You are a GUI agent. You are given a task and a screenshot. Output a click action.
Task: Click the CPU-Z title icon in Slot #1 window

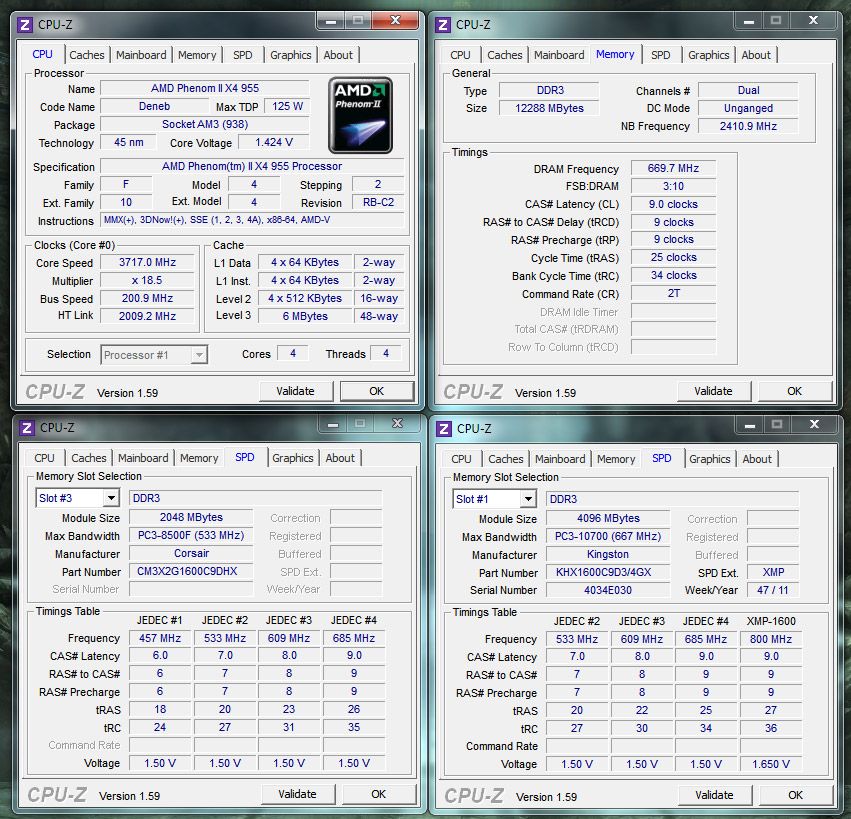444,429
